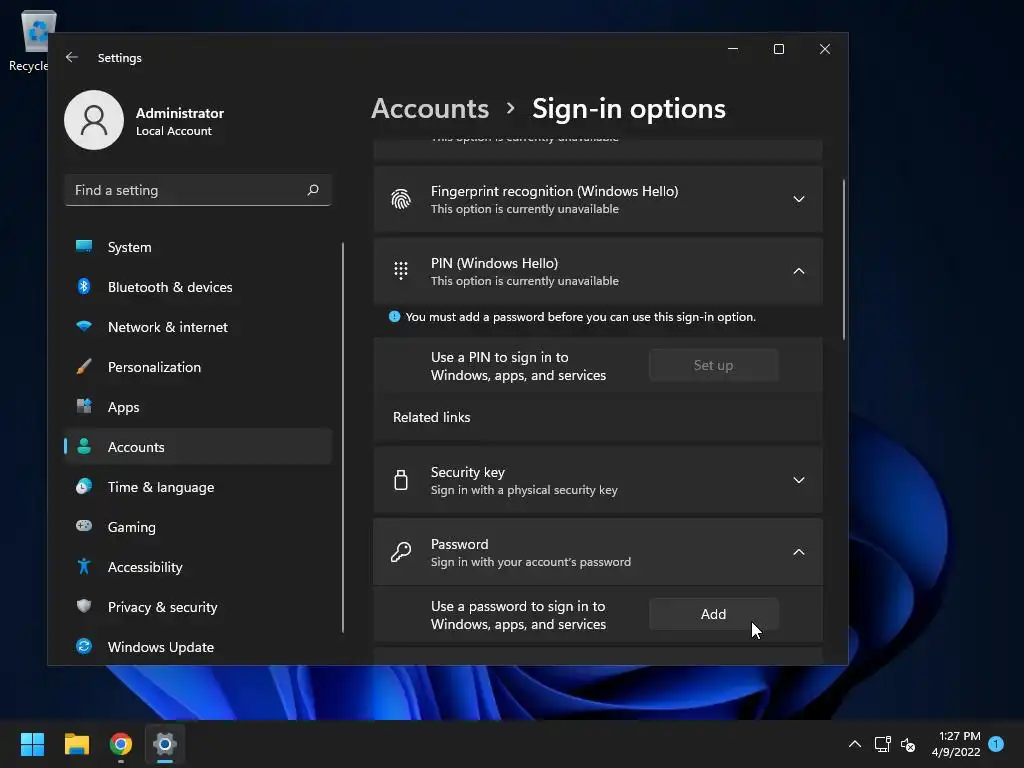Click the fingerprint icon
The width and height of the screenshot is (1024, 768).
coord(401,199)
